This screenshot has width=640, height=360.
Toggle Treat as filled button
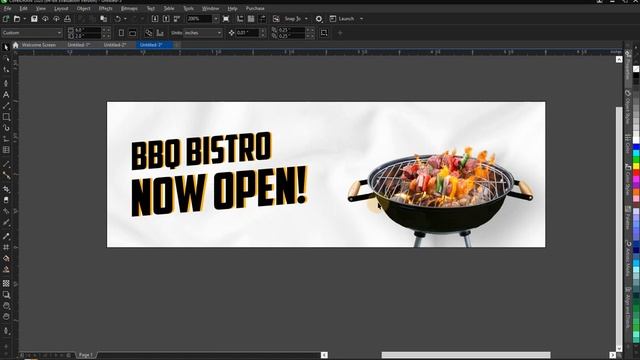324,33
